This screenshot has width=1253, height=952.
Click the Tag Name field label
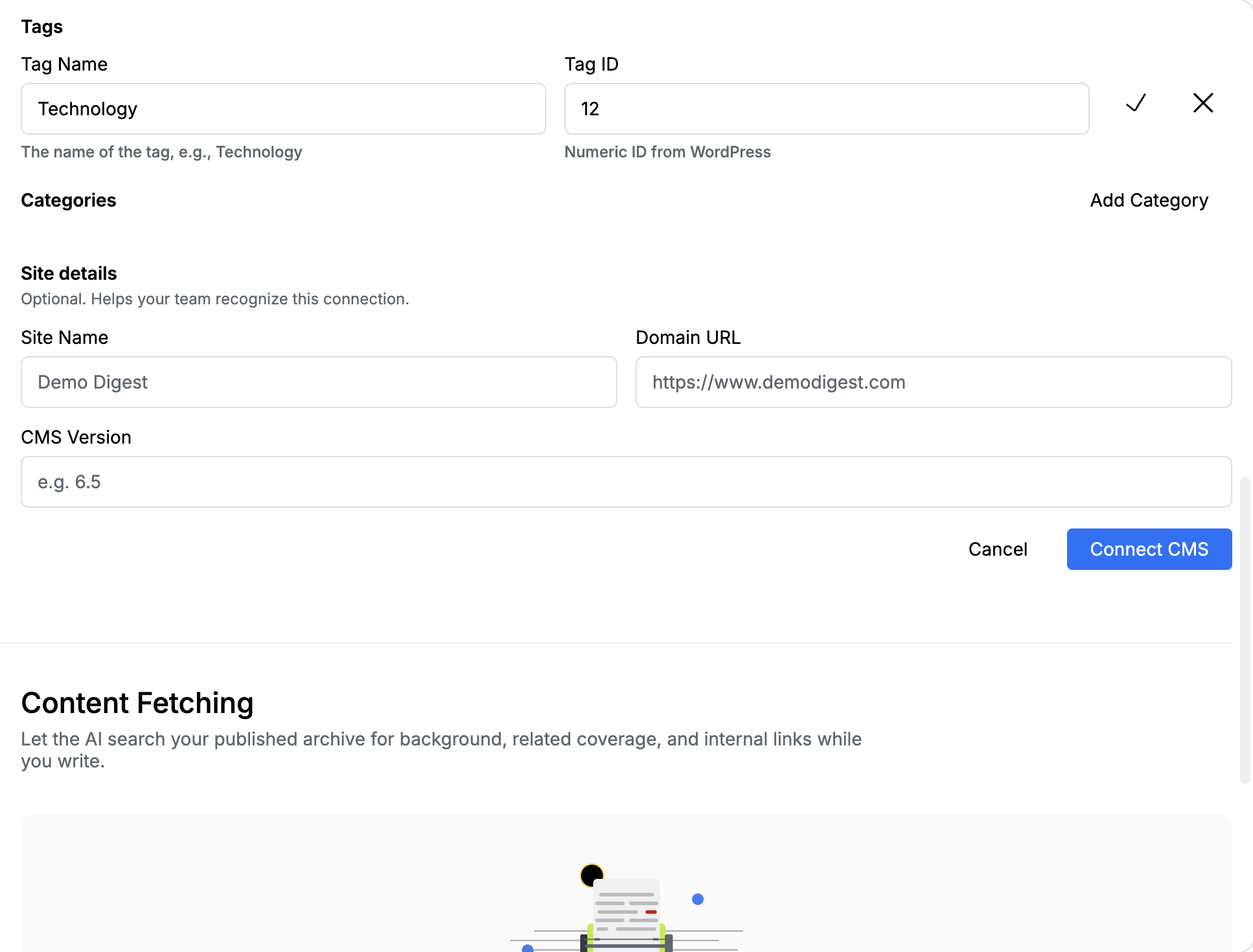click(64, 64)
